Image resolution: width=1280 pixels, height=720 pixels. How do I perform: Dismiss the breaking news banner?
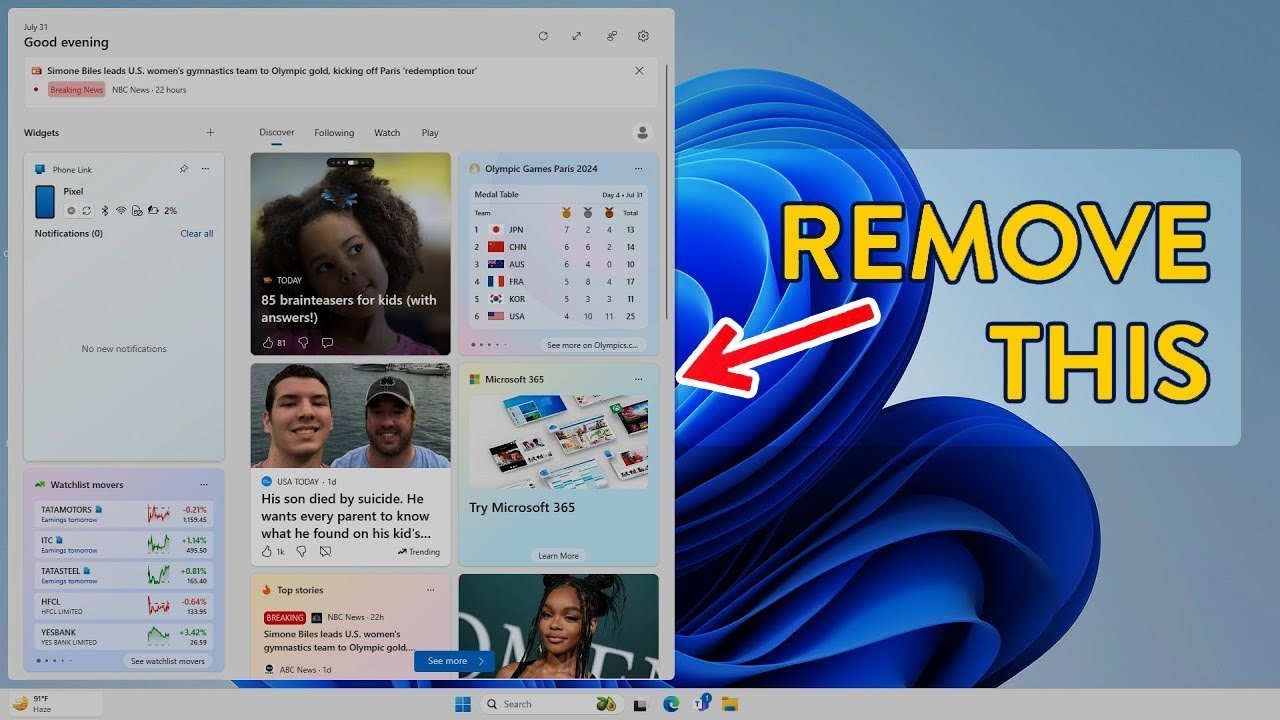pyautogui.click(x=639, y=71)
